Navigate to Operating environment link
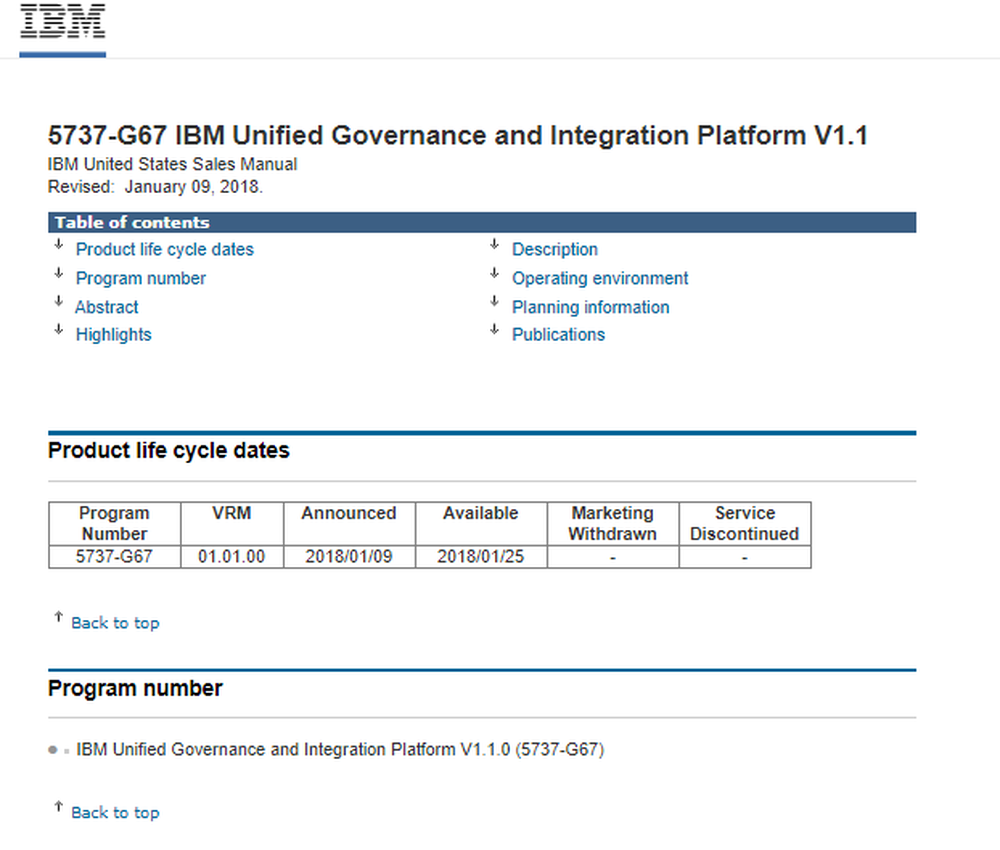Image resolution: width=1000 pixels, height=850 pixels. (600, 278)
